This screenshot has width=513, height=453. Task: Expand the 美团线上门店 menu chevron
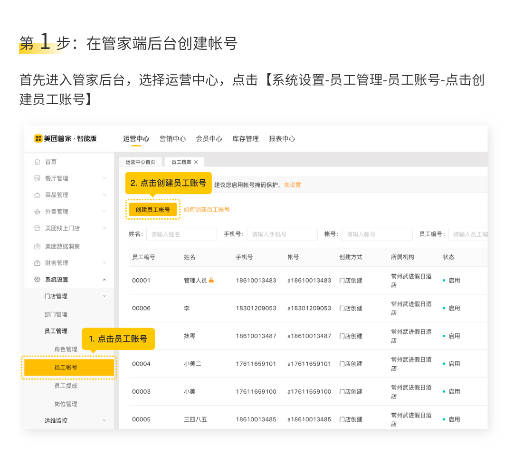(104, 228)
